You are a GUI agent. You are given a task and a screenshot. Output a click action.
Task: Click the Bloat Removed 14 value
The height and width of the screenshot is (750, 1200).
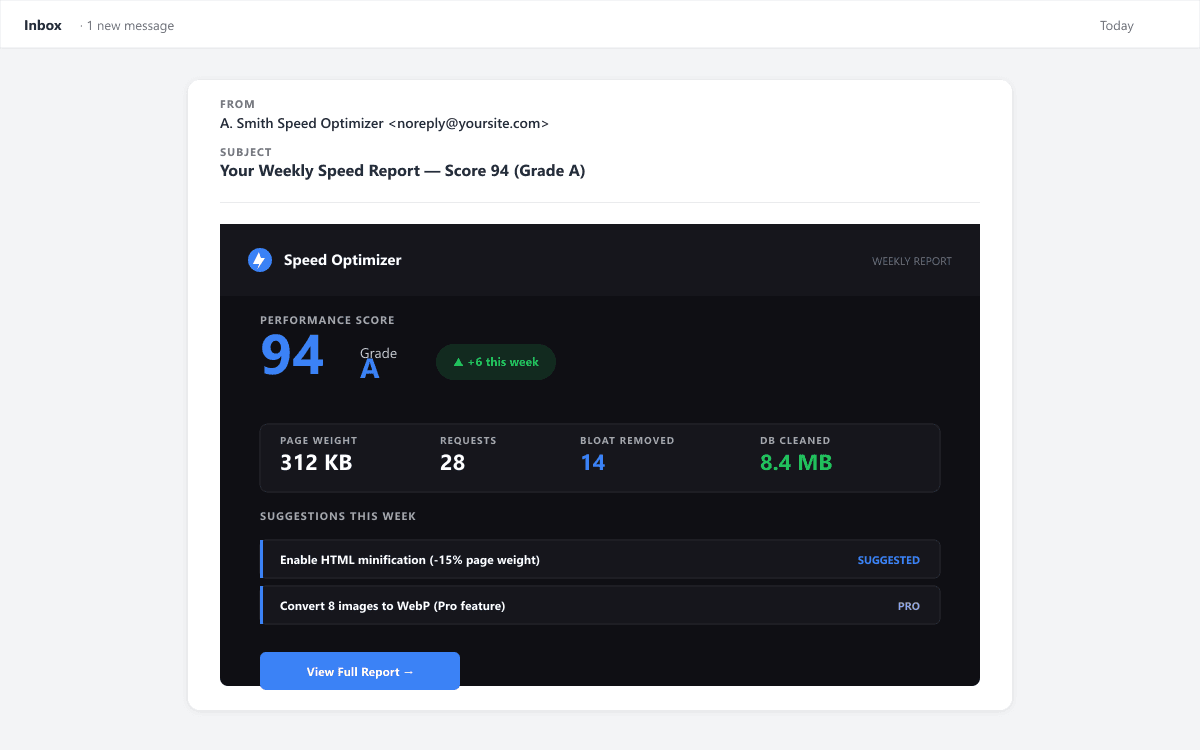click(x=593, y=462)
